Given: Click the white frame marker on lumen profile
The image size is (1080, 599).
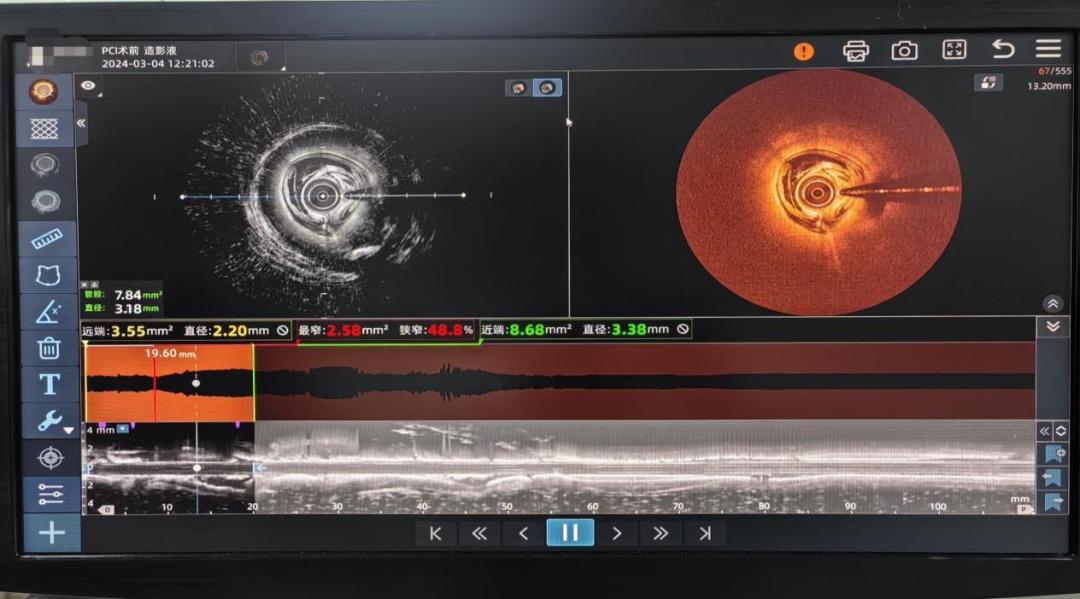Looking at the screenshot, I should point(196,383).
